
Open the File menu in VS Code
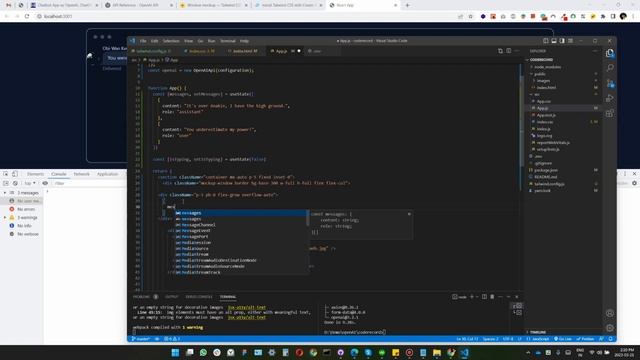143,41
